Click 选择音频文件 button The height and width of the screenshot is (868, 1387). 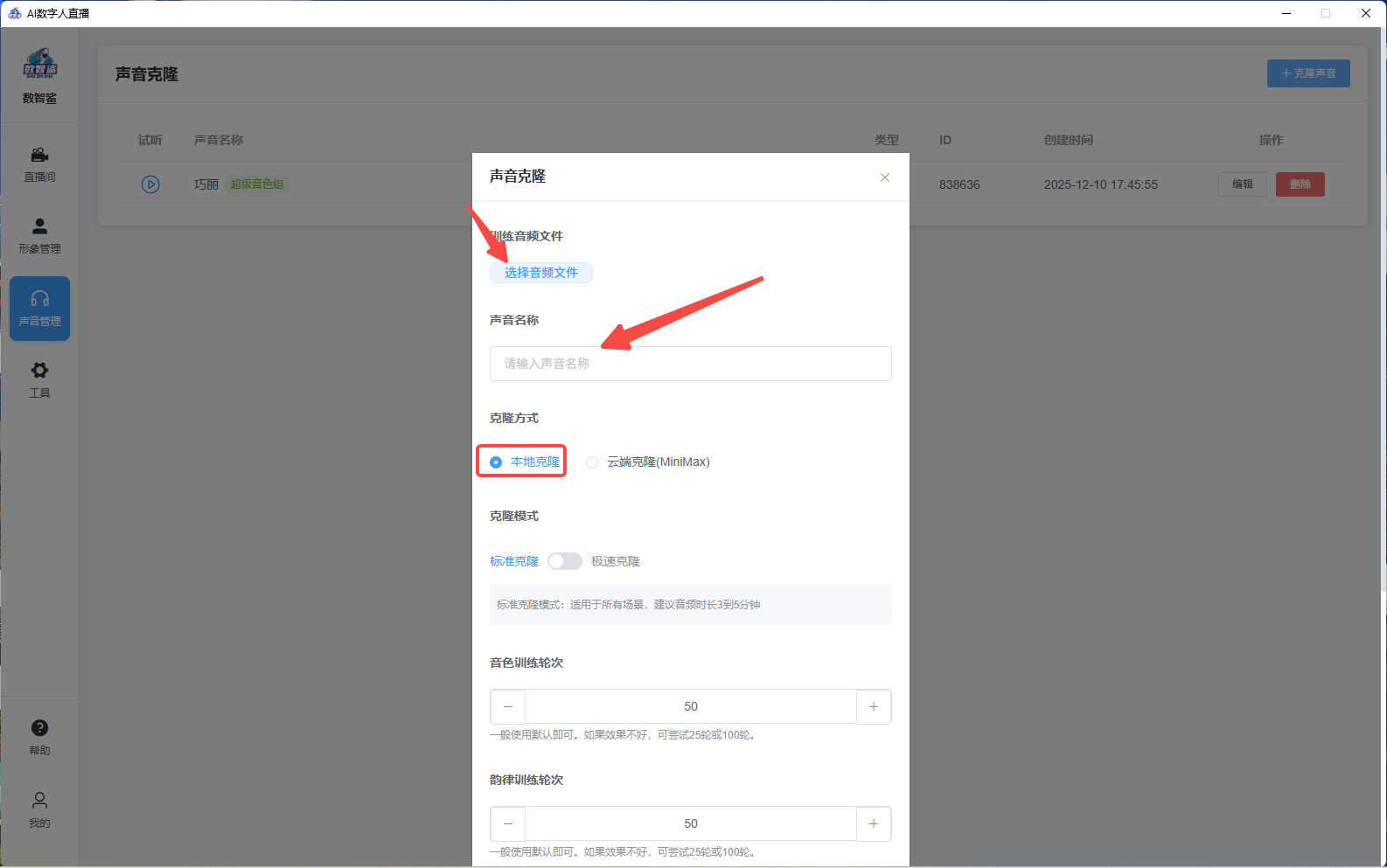[541, 273]
